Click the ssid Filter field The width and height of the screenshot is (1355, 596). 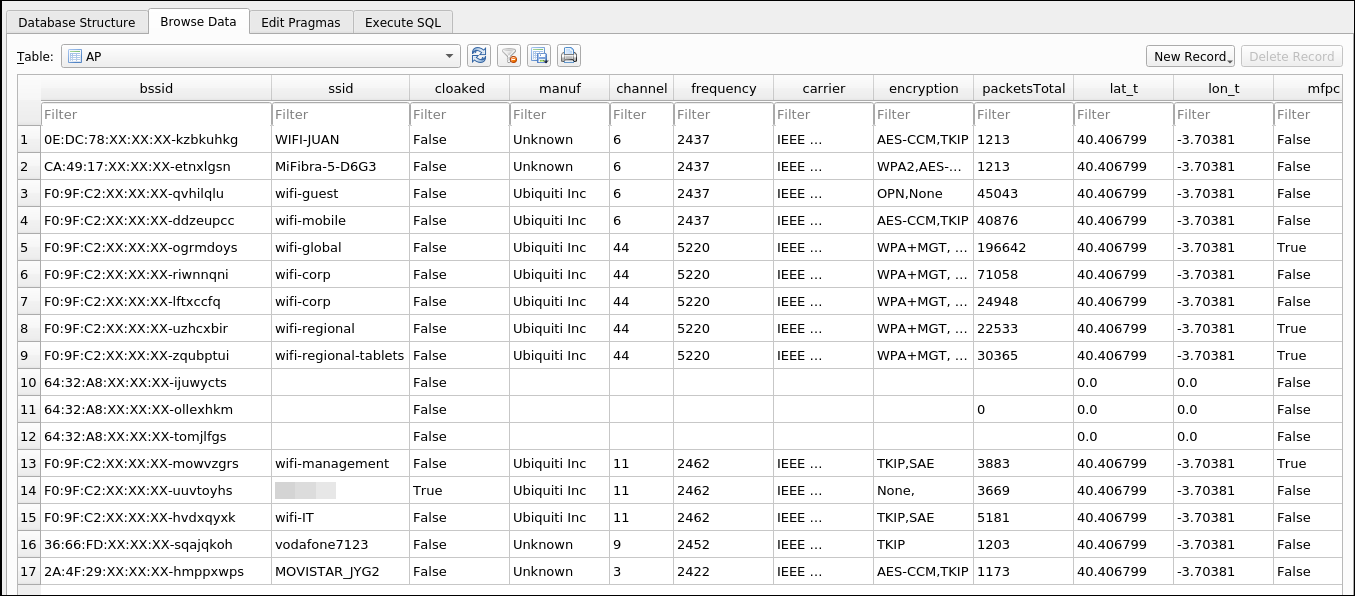340,114
